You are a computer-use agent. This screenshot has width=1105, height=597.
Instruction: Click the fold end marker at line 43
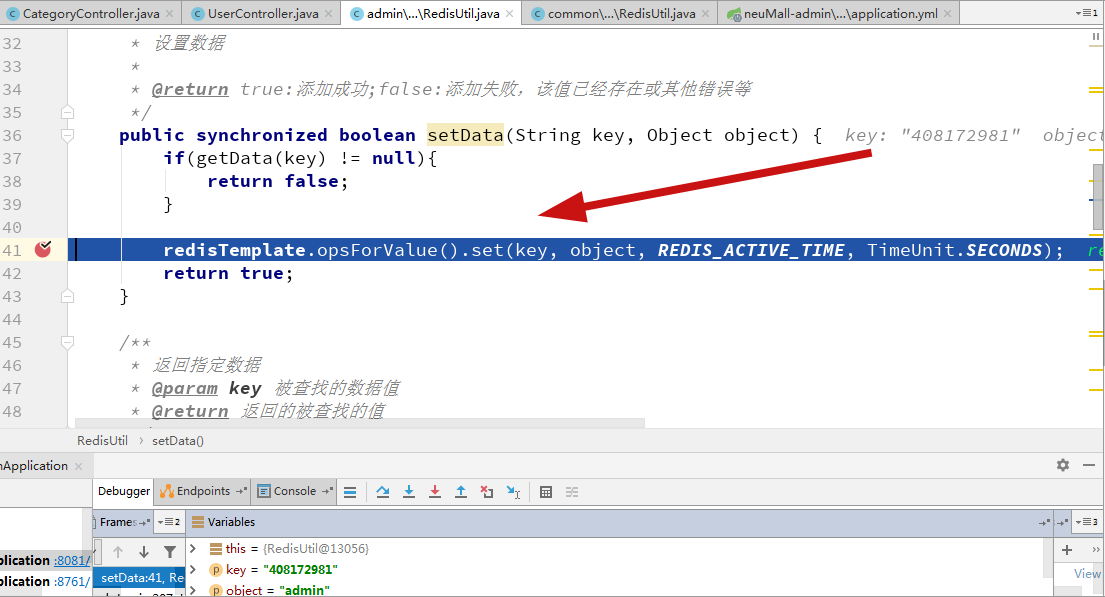click(68, 296)
